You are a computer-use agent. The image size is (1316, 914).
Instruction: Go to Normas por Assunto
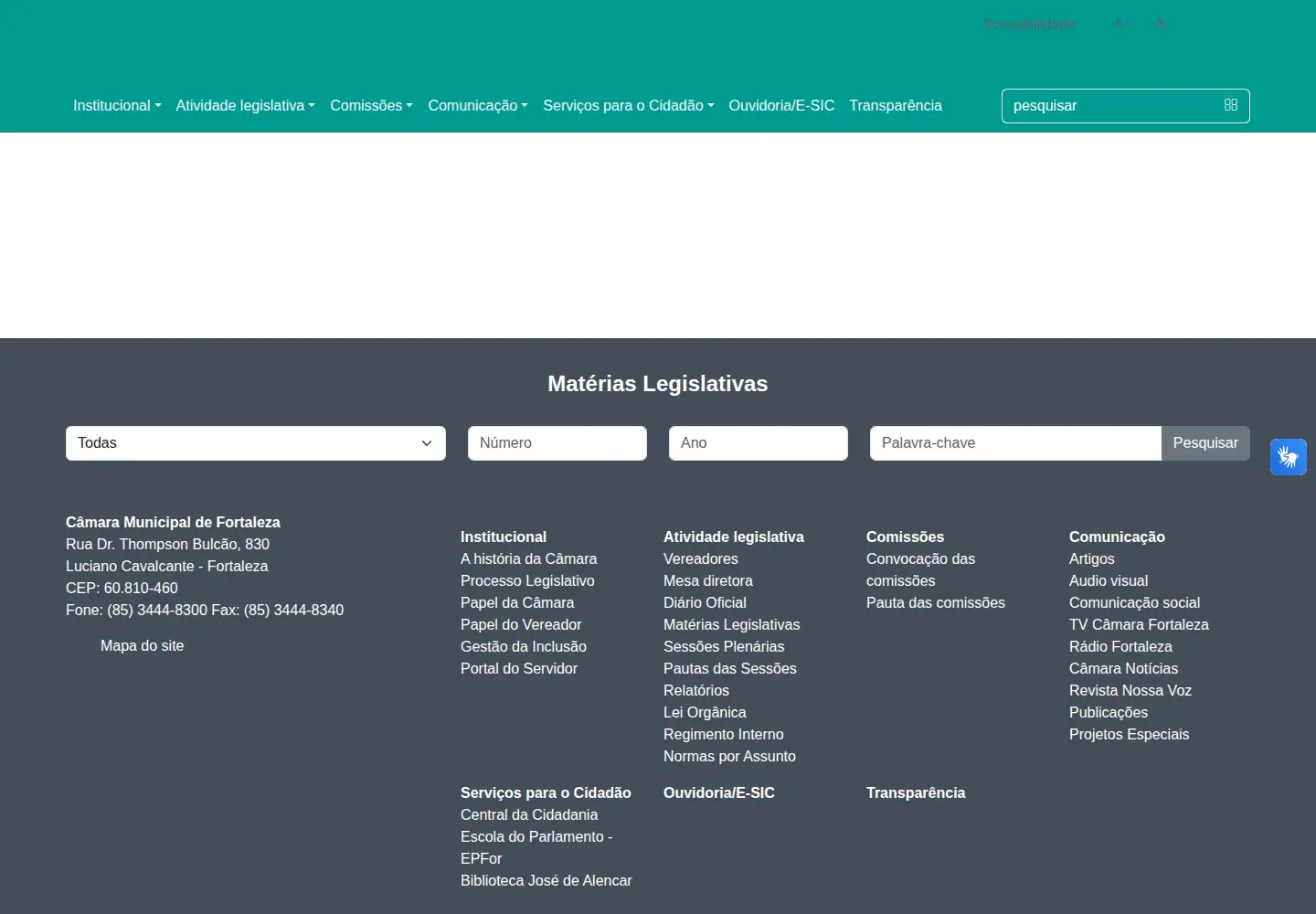[729, 756]
